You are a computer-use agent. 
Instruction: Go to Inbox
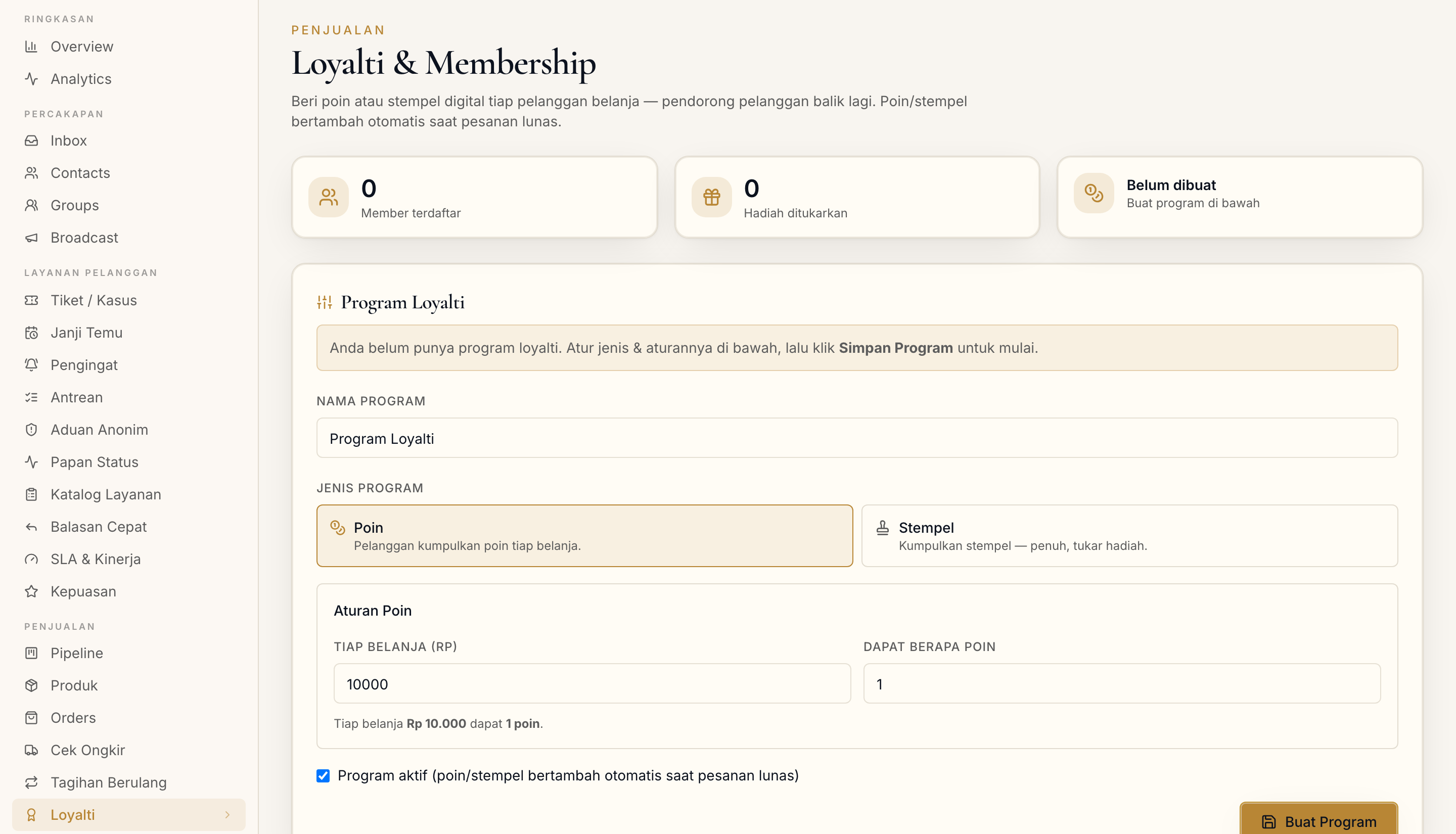click(129, 141)
